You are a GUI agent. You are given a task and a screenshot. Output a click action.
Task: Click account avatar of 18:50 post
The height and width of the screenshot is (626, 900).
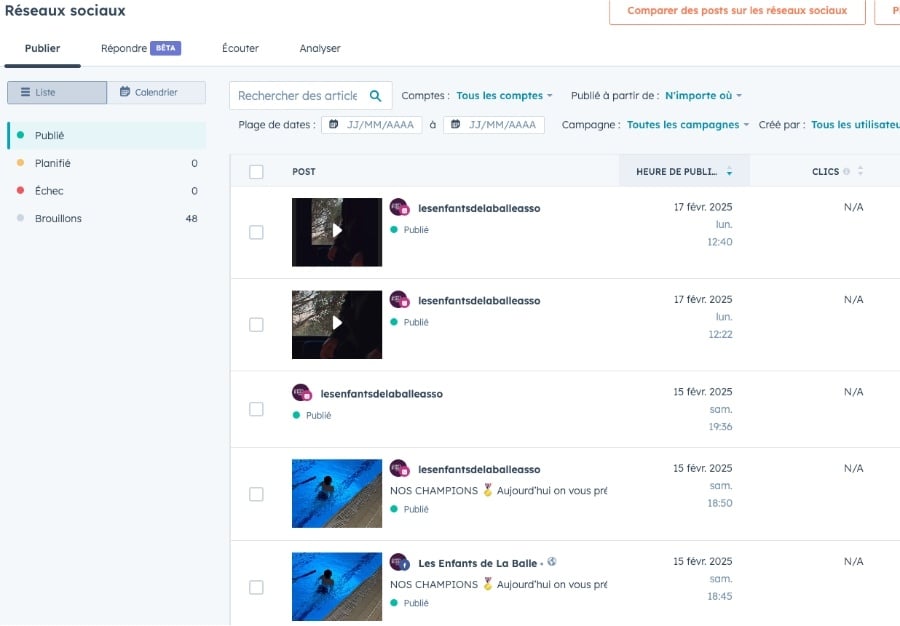click(x=399, y=468)
